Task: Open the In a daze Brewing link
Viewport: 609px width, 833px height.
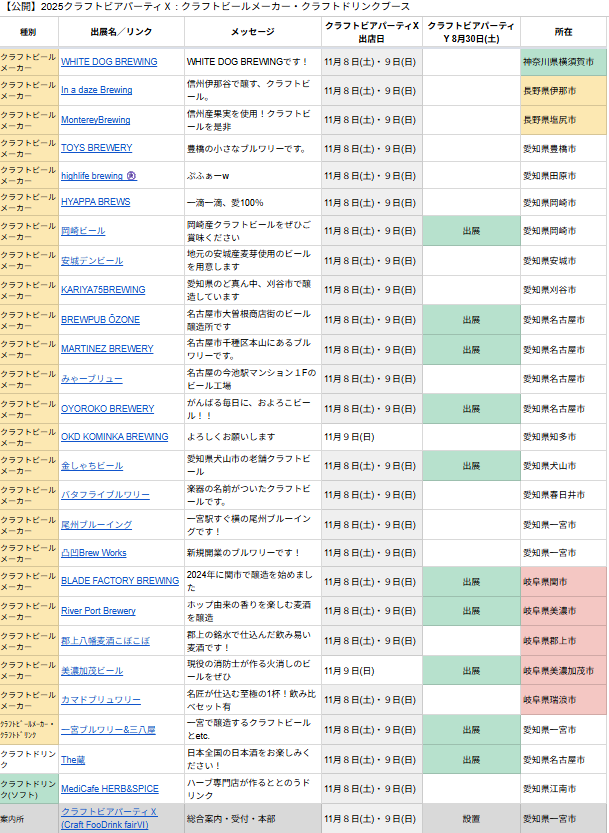Action: (x=97, y=90)
